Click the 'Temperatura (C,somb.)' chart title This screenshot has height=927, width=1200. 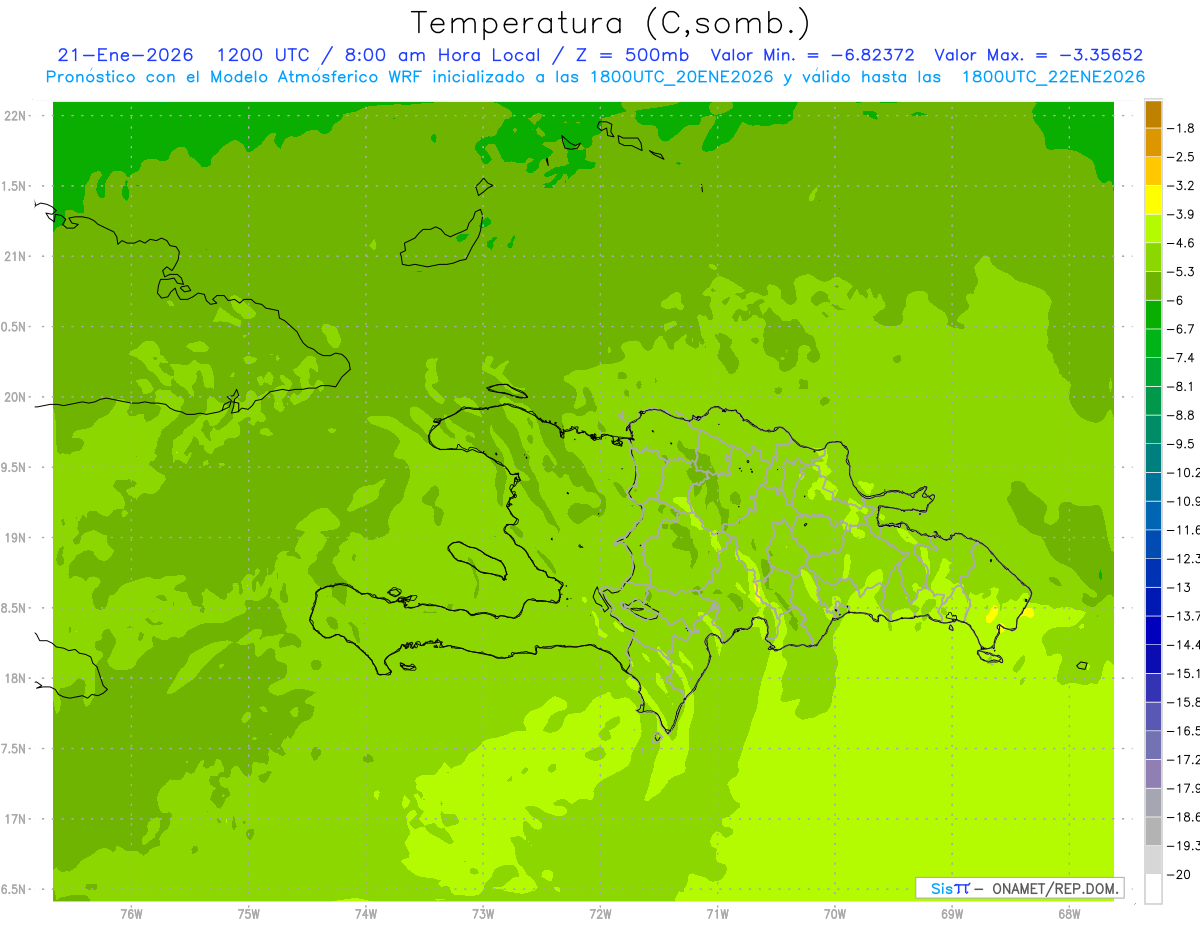pyautogui.click(x=609, y=22)
